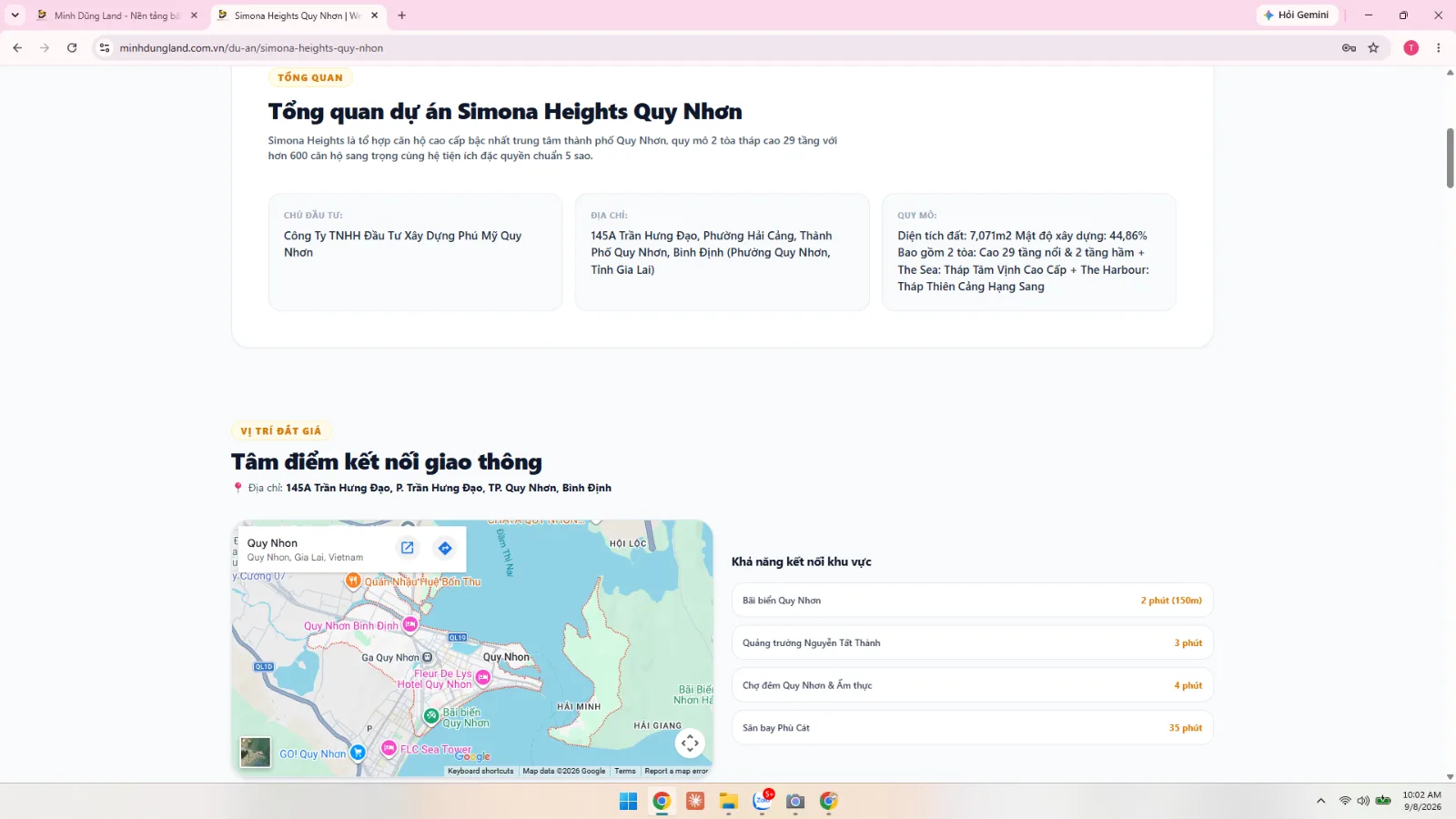1456x819 pixels.
Task: Show hidden system tray icons
Action: tap(1320, 801)
